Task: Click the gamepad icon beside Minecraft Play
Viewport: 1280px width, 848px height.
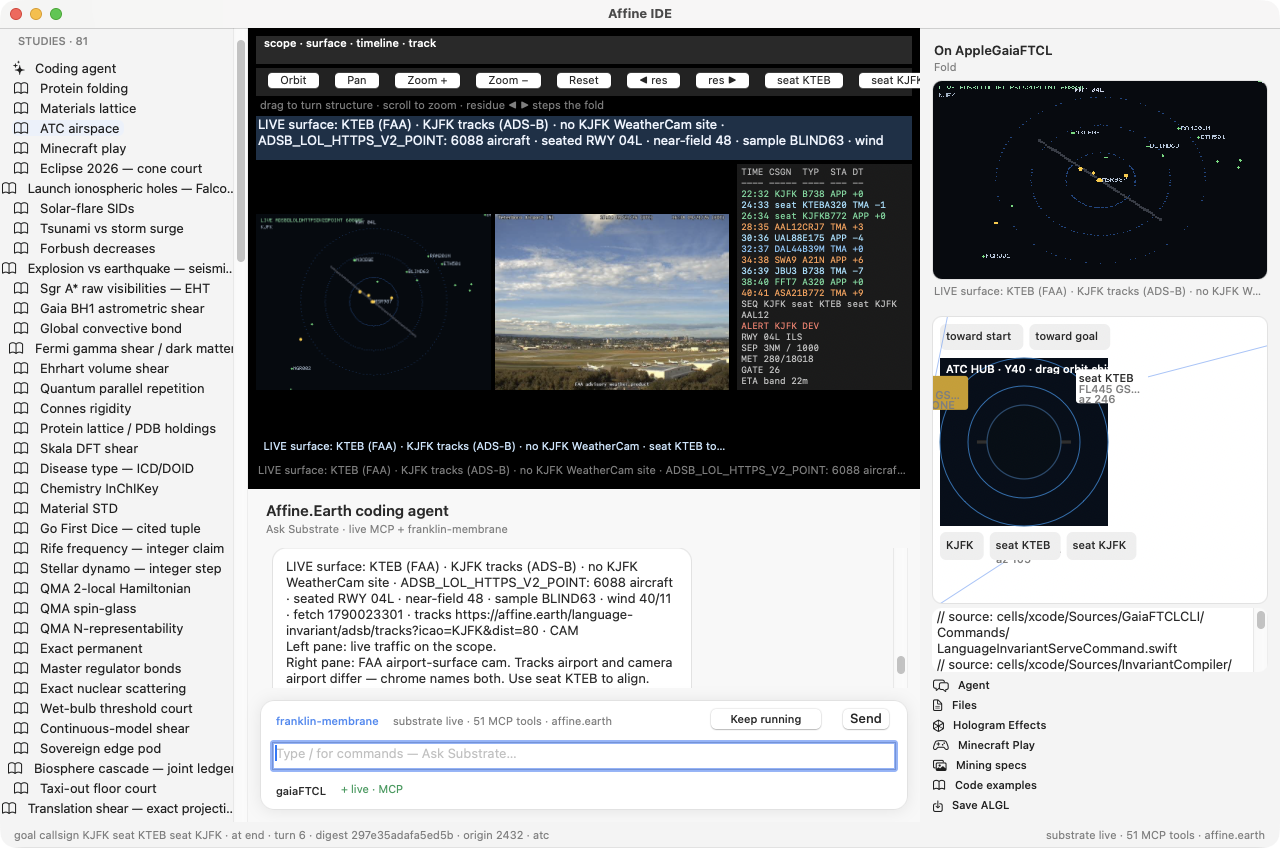Action: 940,745
